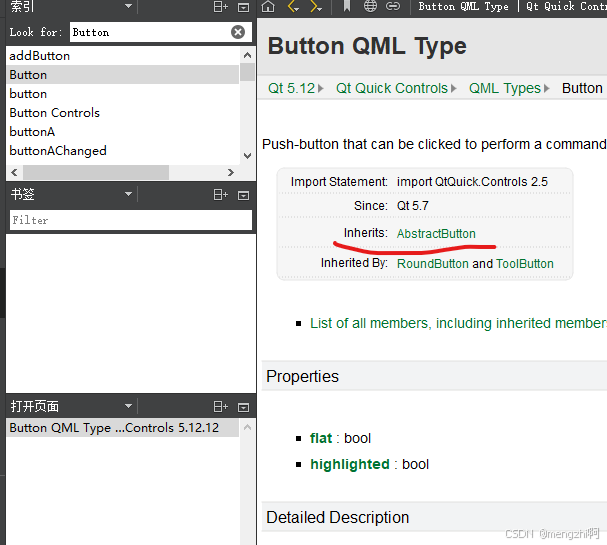Click the bookmarks Filter field
This screenshot has width=607, height=545.
pos(131,220)
